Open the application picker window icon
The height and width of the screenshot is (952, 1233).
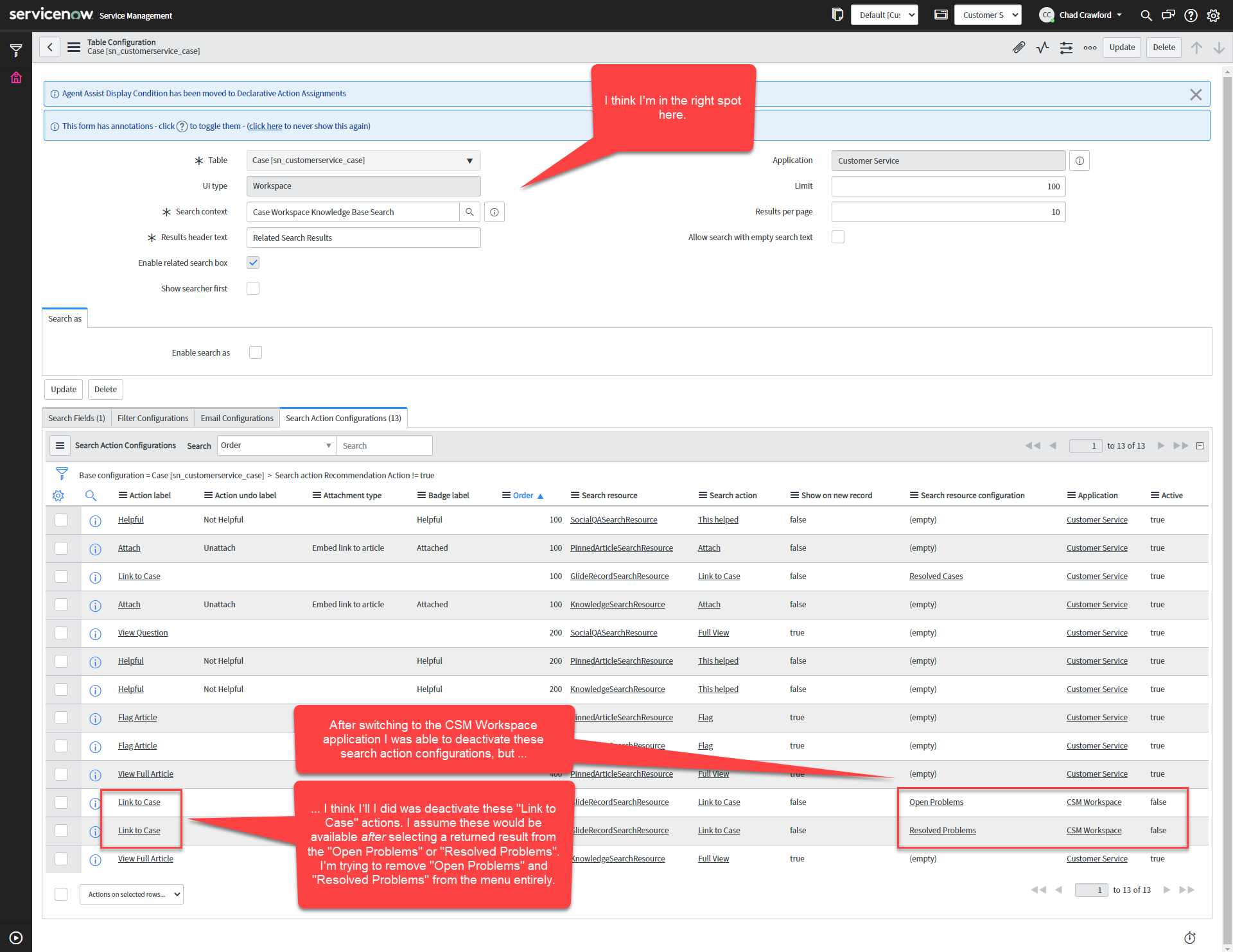click(941, 15)
